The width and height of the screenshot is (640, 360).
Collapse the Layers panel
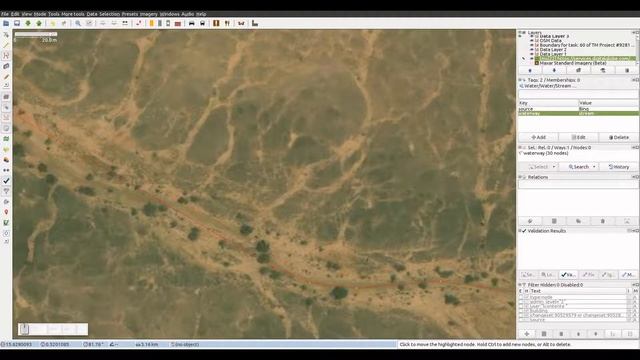point(521,32)
